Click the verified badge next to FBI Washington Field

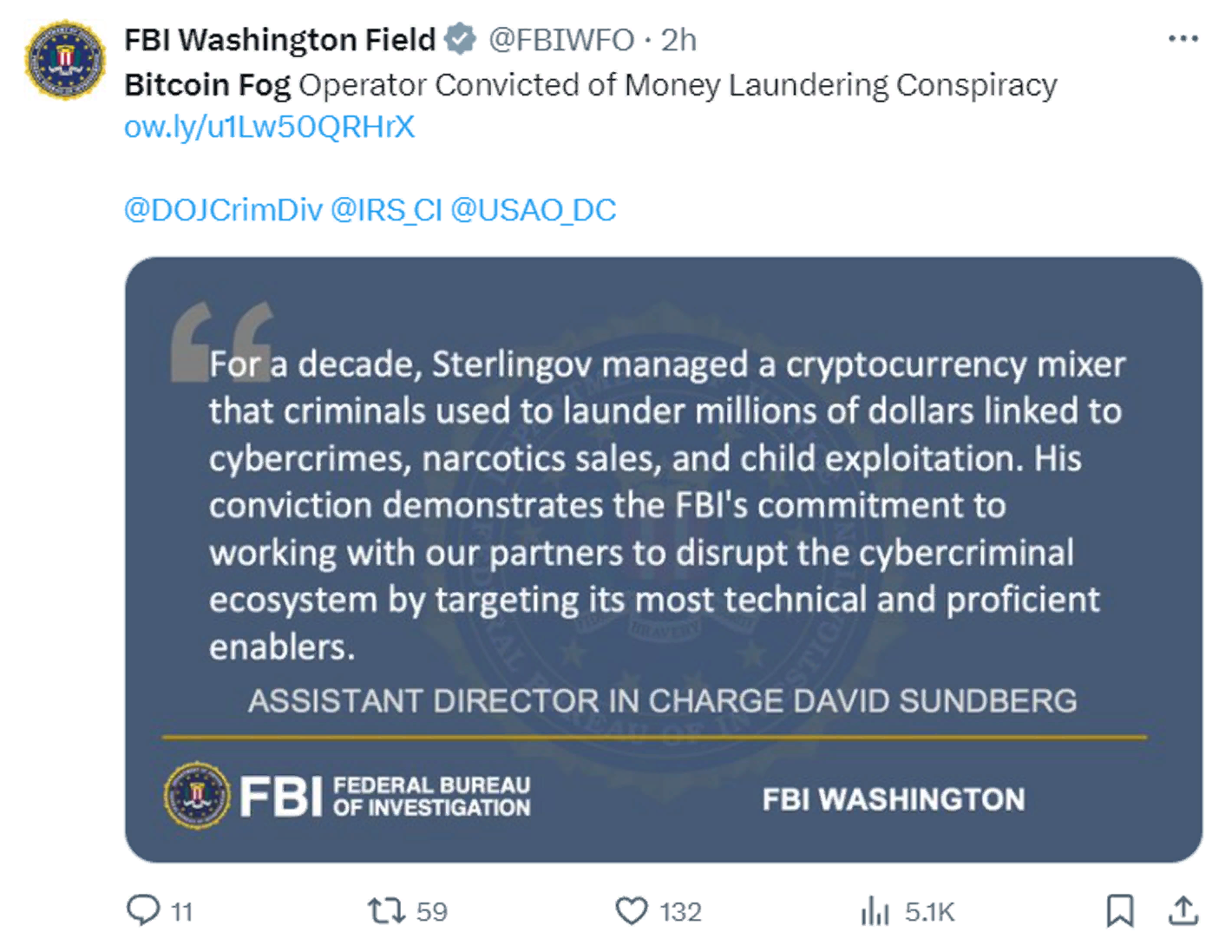[461, 38]
